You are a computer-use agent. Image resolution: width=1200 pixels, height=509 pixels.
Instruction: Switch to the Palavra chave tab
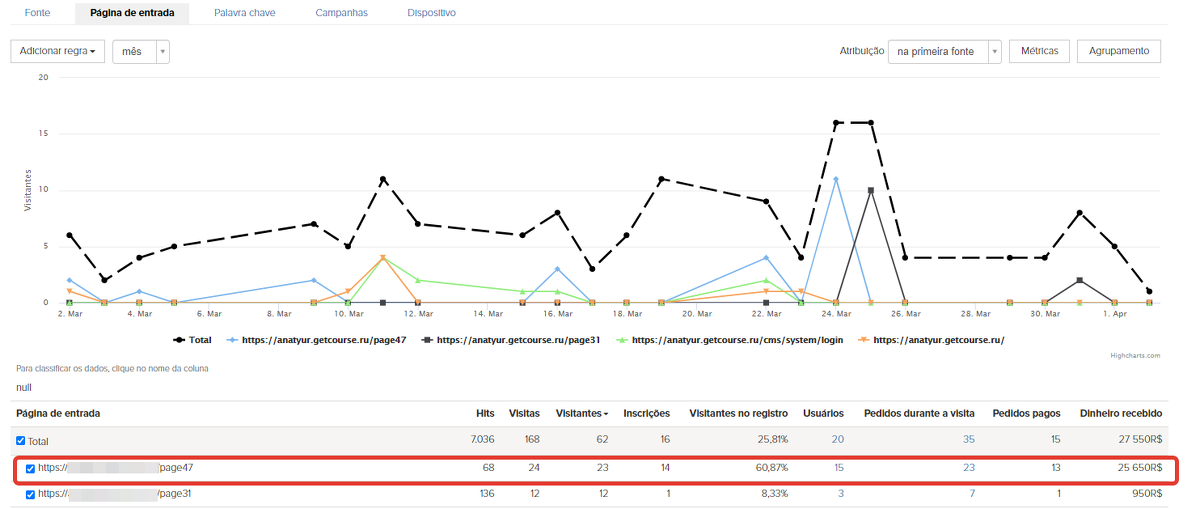pyautogui.click(x=244, y=13)
